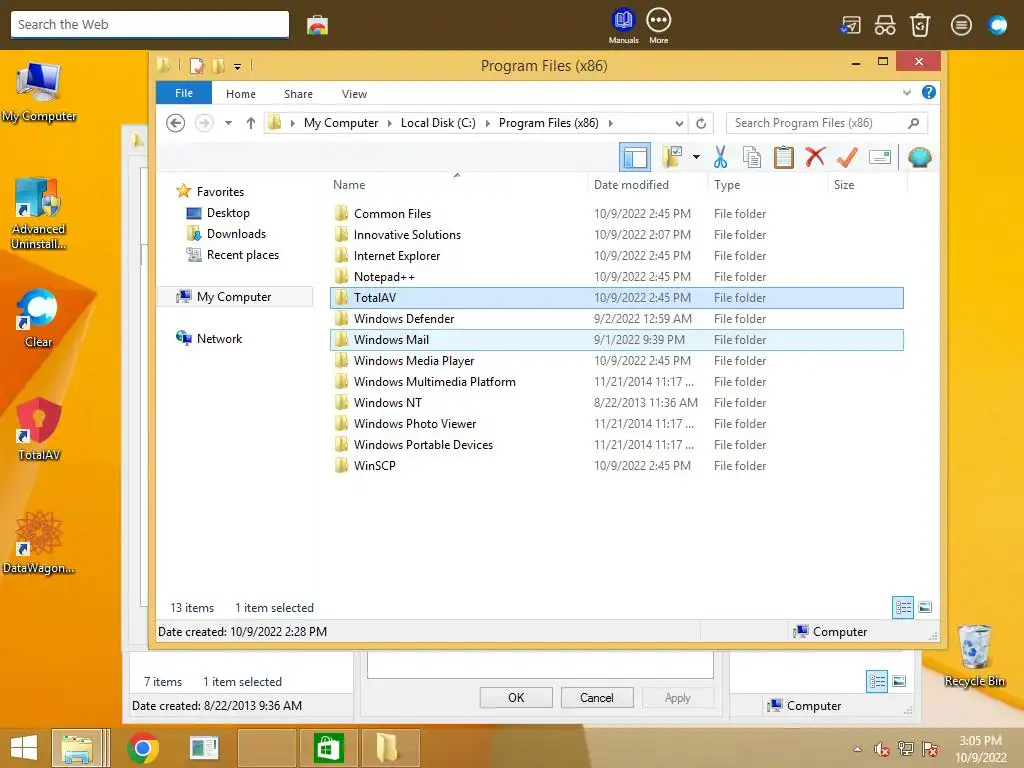This screenshot has height=768, width=1024.
Task: Open the recent locations dropdown arrow
Action: point(228,123)
